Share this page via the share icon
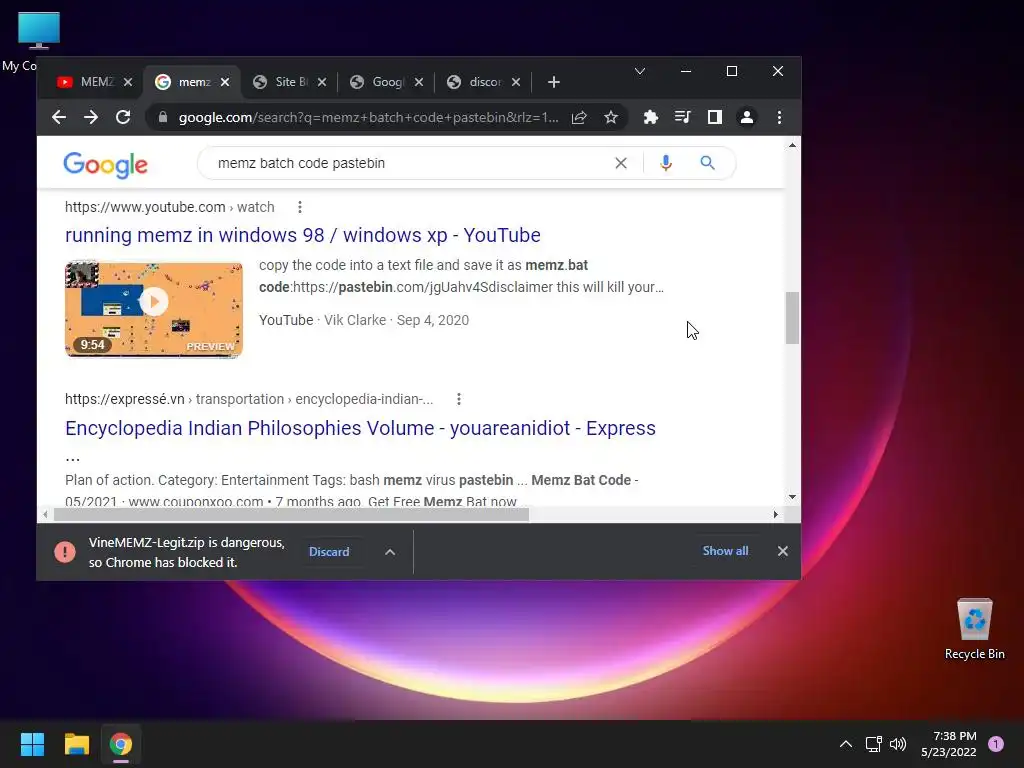 pos(579,118)
